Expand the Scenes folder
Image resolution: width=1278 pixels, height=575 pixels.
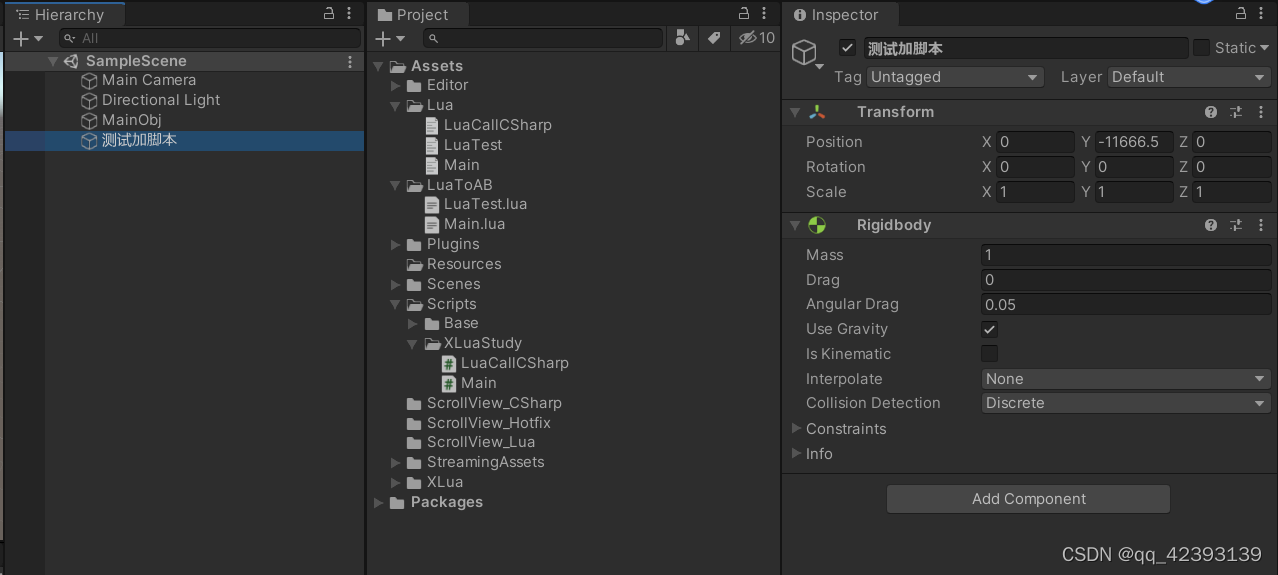click(396, 284)
